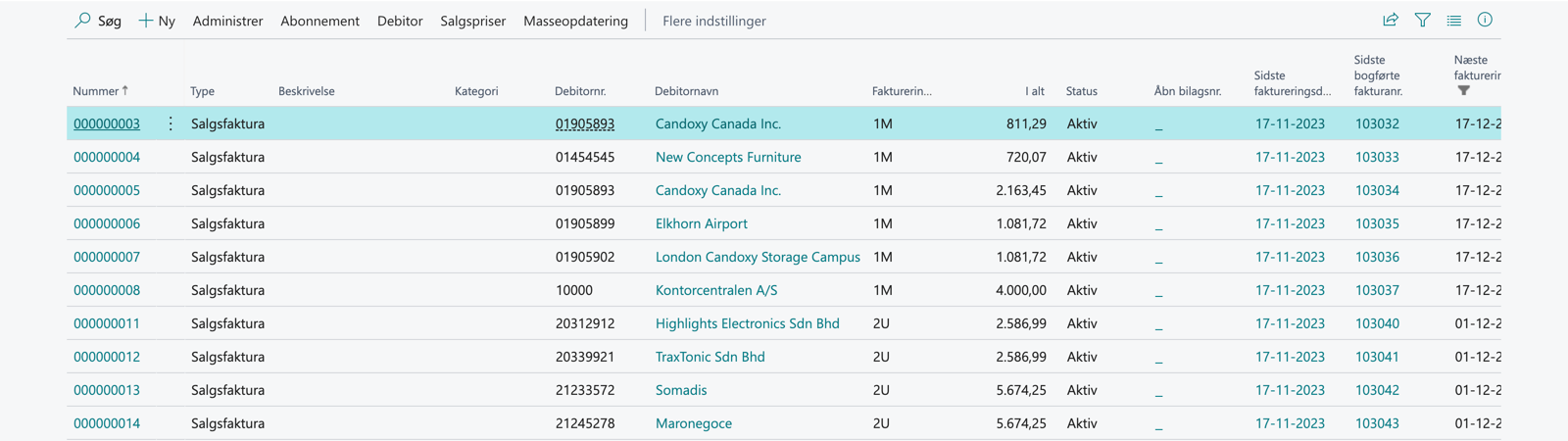1568x441 pixels.
Task: Open Highlights Electronics Sdn Bhd customer
Action: pyautogui.click(x=747, y=323)
